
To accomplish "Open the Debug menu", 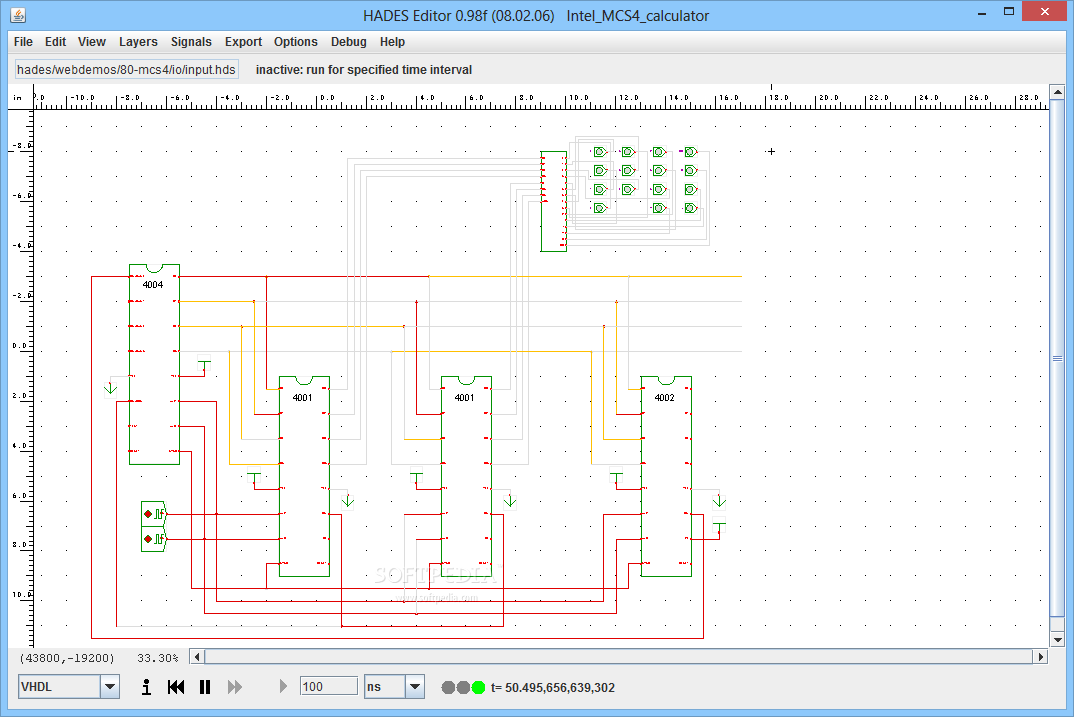I will pyautogui.click(x=349, y=42).
